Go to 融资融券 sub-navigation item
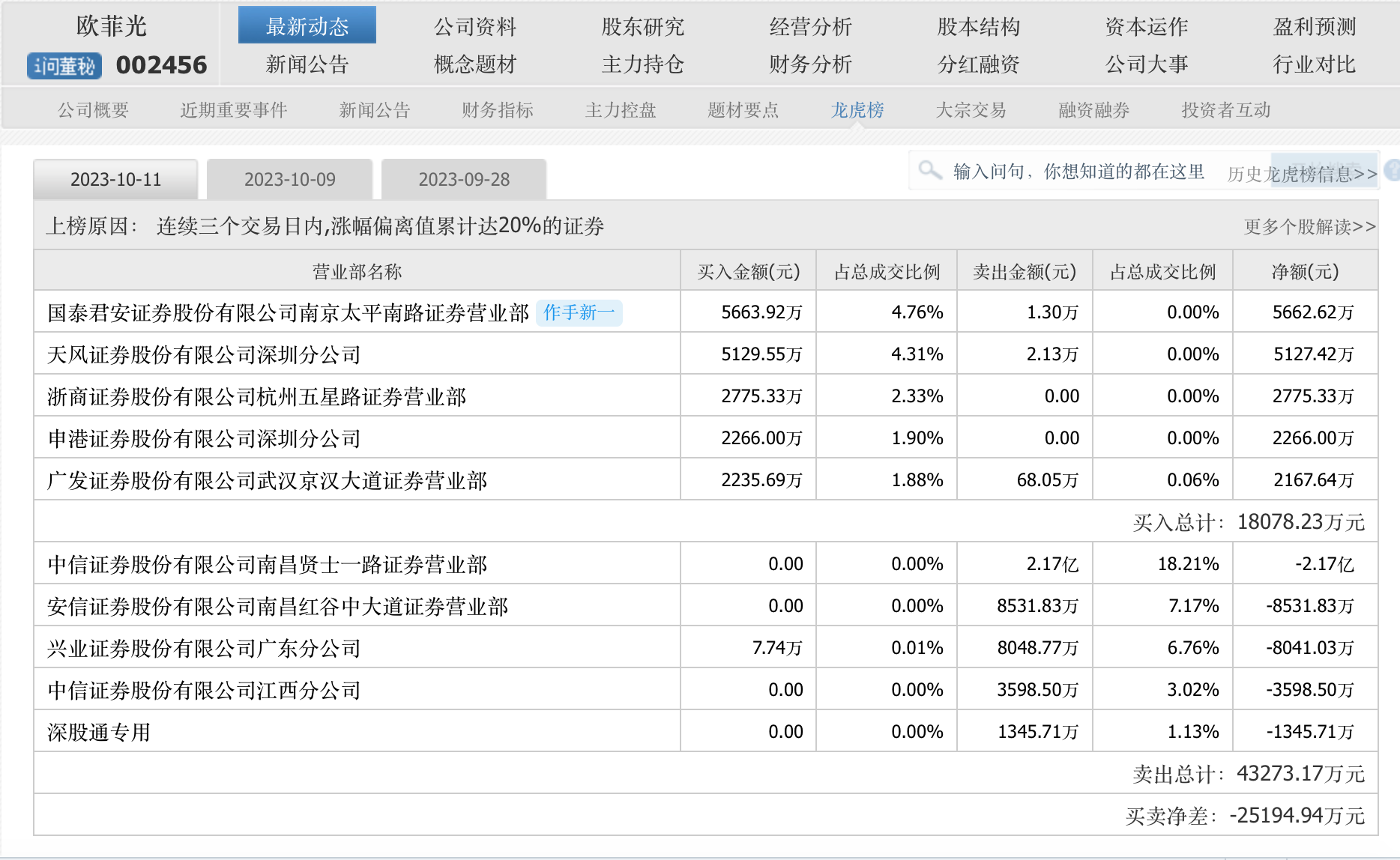 1093,110
